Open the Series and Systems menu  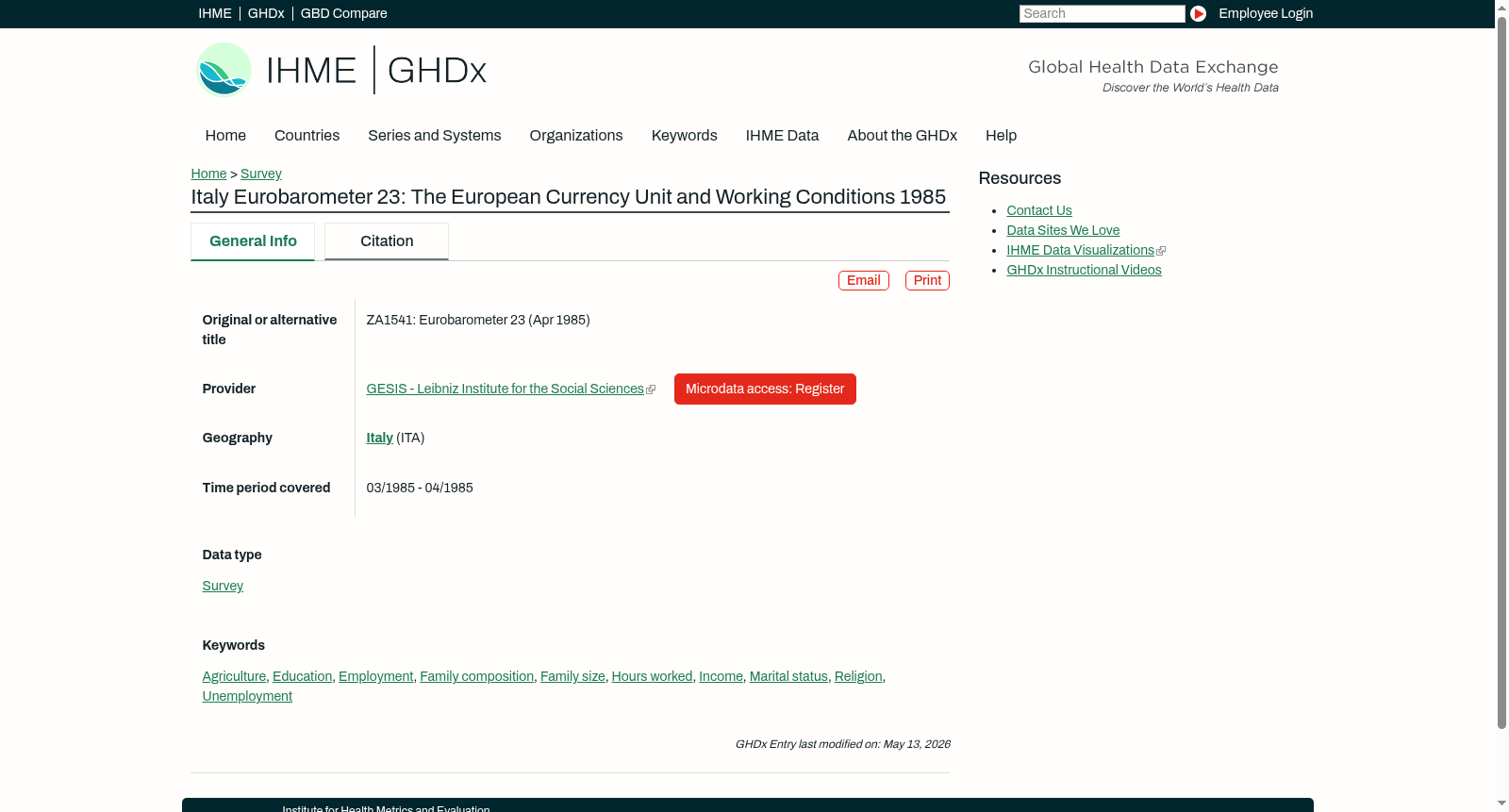tap(434, 136)
